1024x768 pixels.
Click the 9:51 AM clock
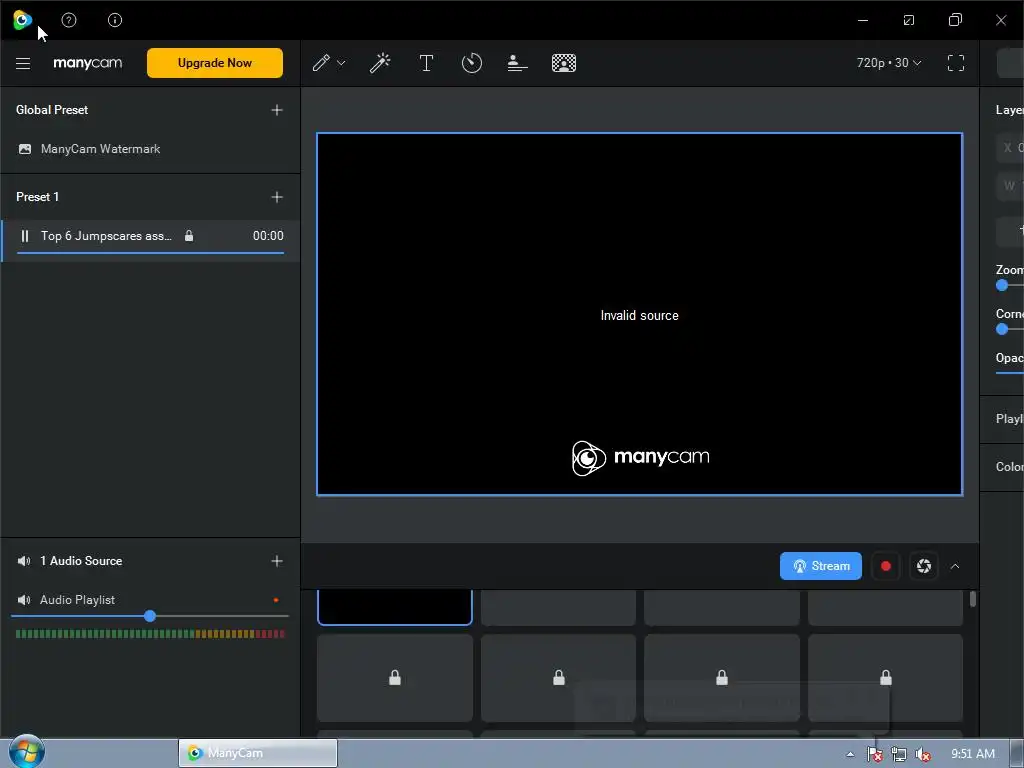point(972,754)
